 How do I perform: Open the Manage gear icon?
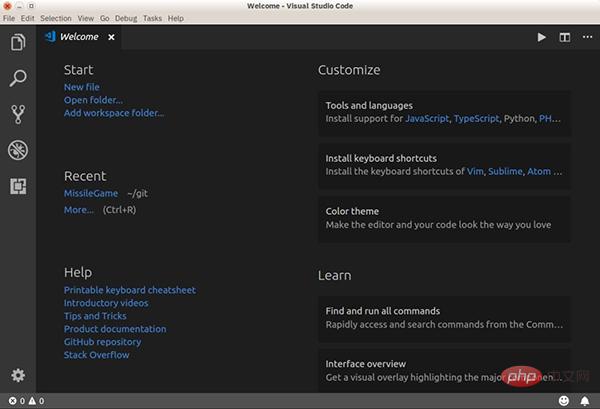coord(18,375)
